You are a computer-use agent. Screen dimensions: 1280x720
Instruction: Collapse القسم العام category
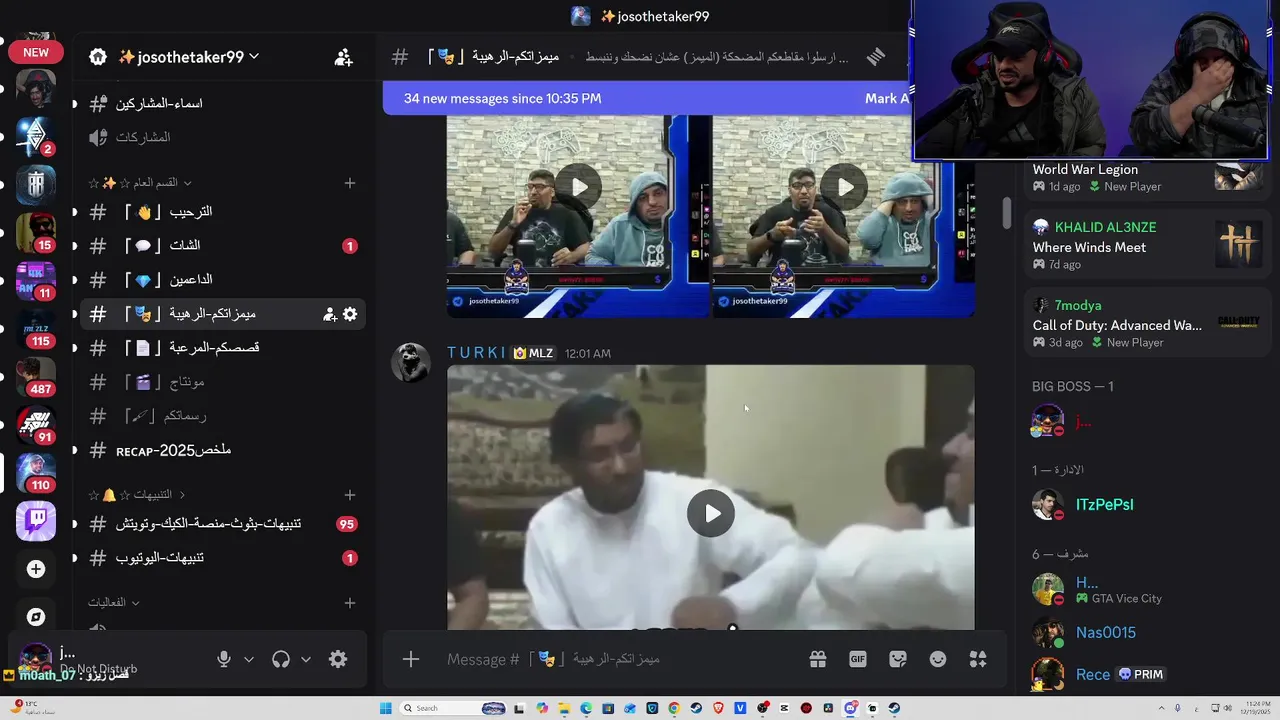[140, 183]
